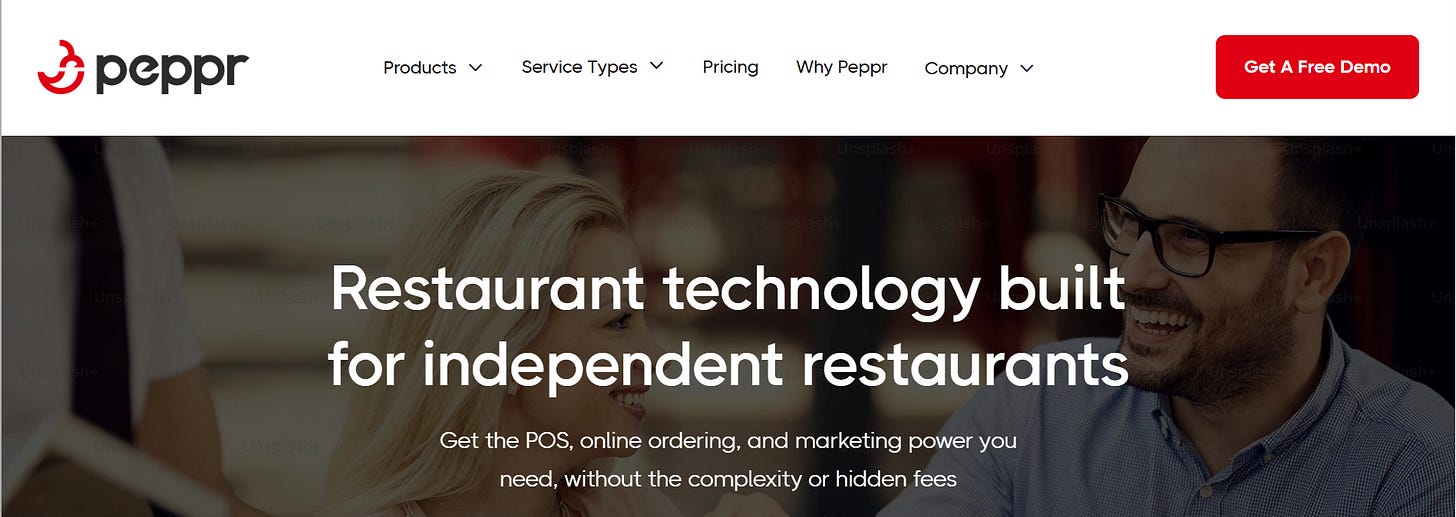Screen dimensions: 1456x517
Task: Expand the chevron beside Service Types
Action: click(657, 66)
